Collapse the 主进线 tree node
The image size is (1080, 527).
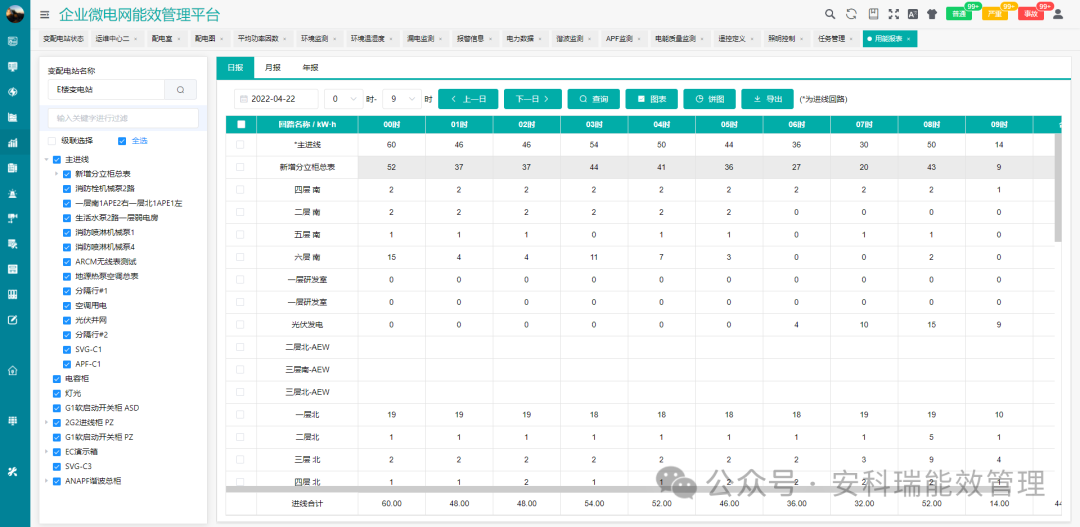pyautogui.click(x=47, y=159)
